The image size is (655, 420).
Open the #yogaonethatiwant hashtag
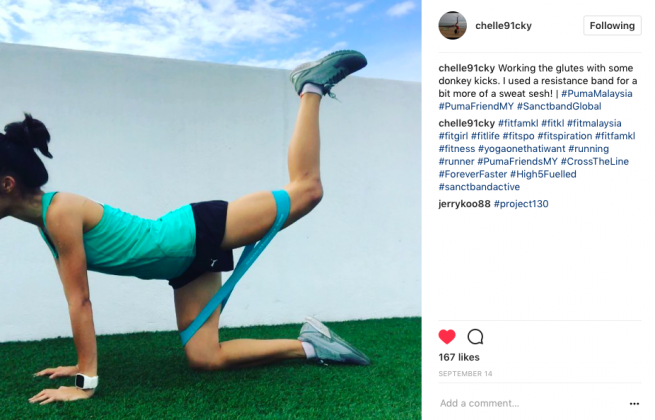click(521, 149)
